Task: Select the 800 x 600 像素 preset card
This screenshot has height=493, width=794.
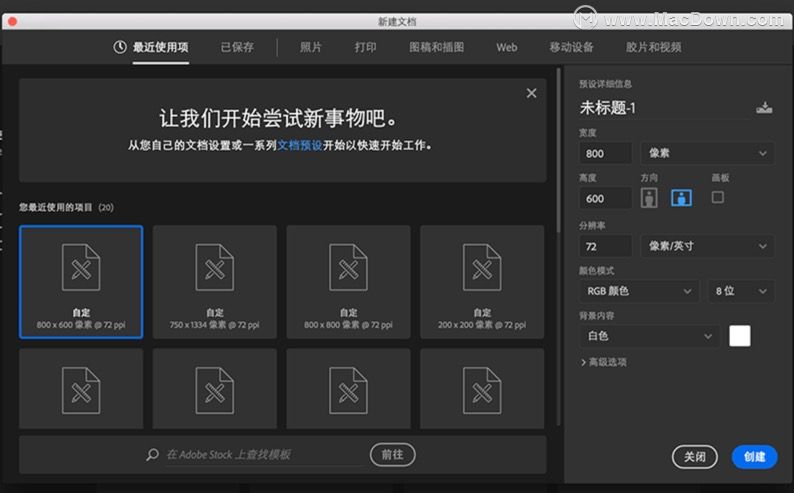Action: 81,282
